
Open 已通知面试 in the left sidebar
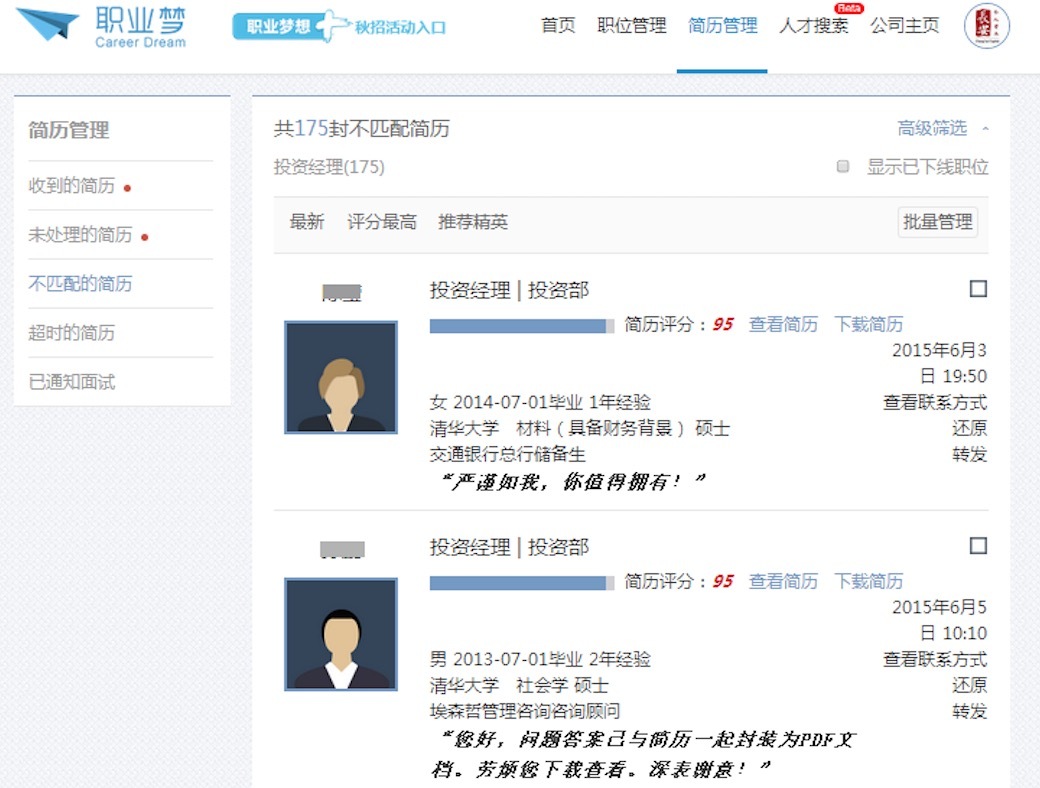[72, 382]
